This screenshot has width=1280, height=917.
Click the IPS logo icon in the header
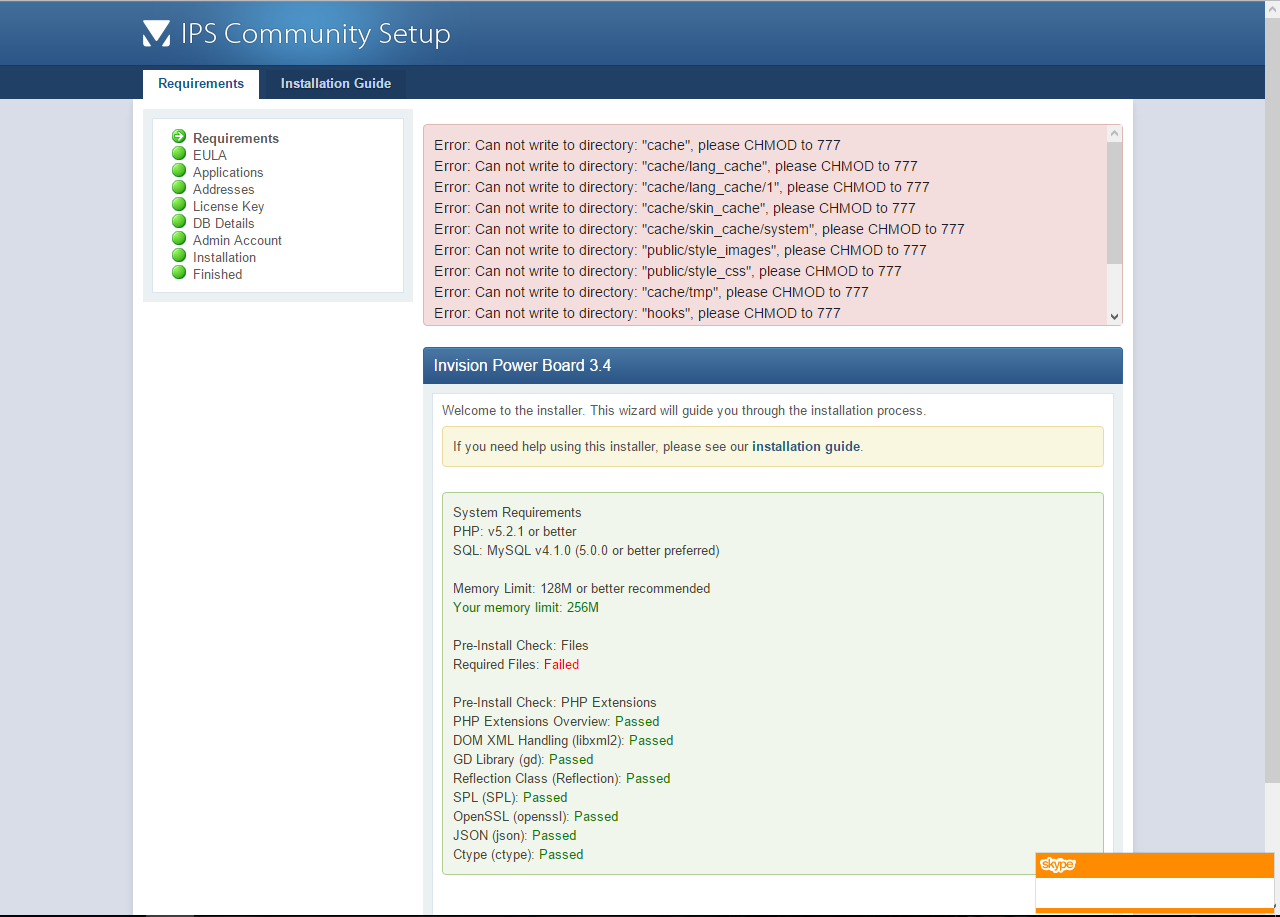click(157, 34)
